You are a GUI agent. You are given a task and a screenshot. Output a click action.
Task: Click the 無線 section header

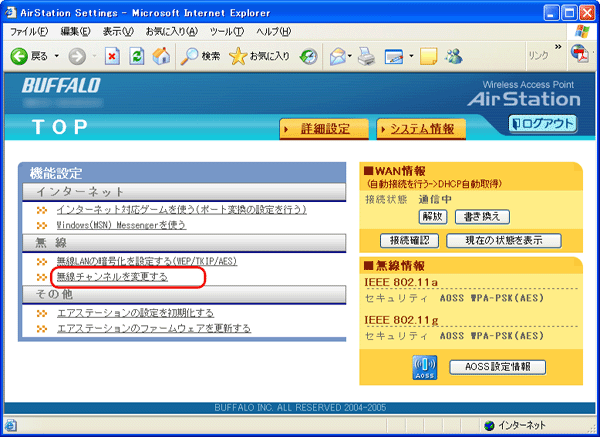click(184, 243)
